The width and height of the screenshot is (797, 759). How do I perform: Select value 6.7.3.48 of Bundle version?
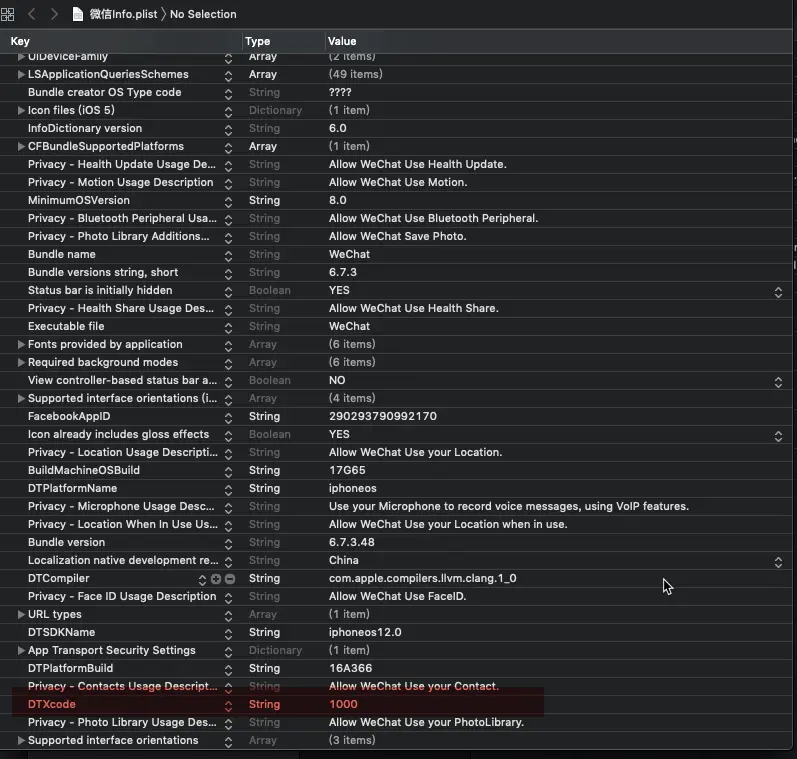pos(351,542)
